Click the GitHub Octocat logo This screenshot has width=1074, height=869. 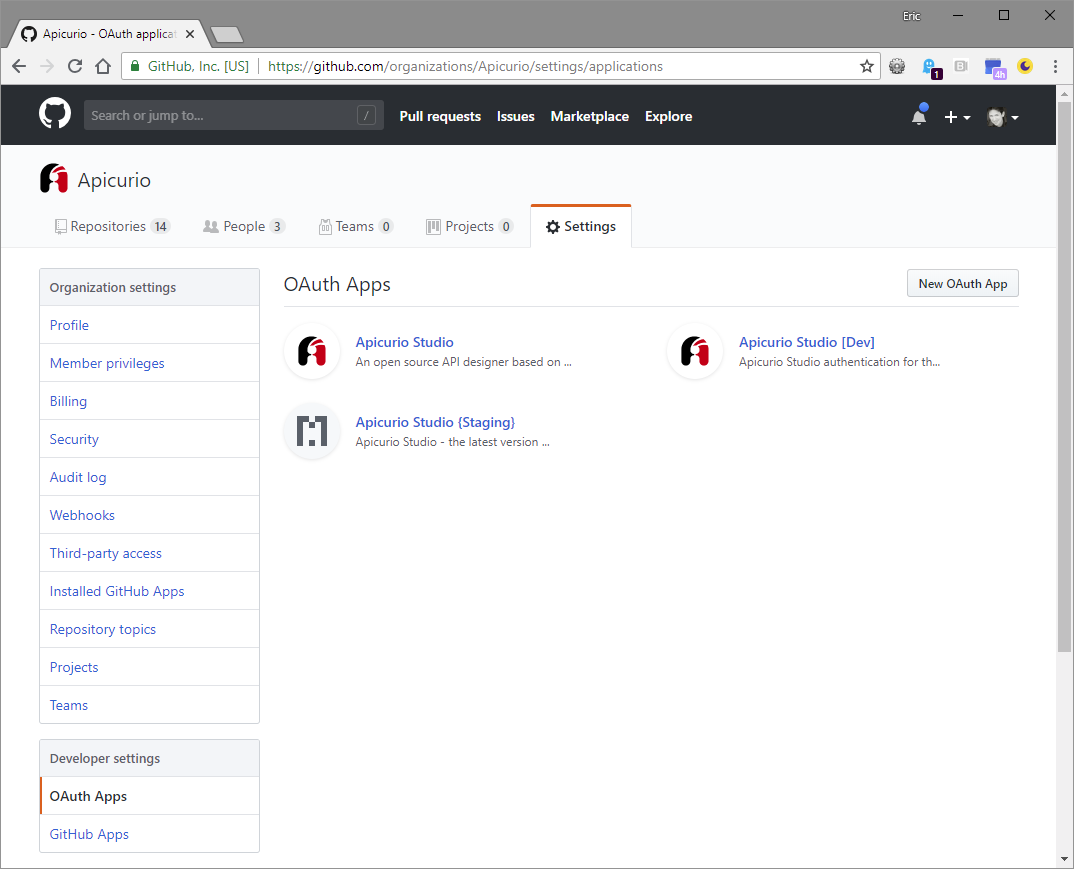tap(55, 114)
